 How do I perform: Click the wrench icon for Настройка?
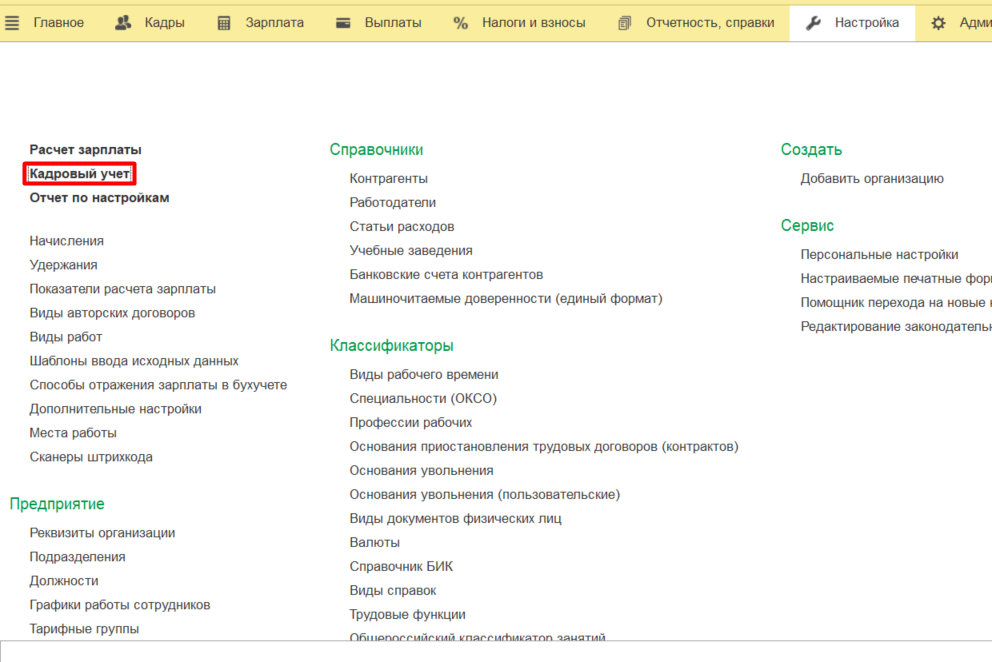click(x=813, y=23)
